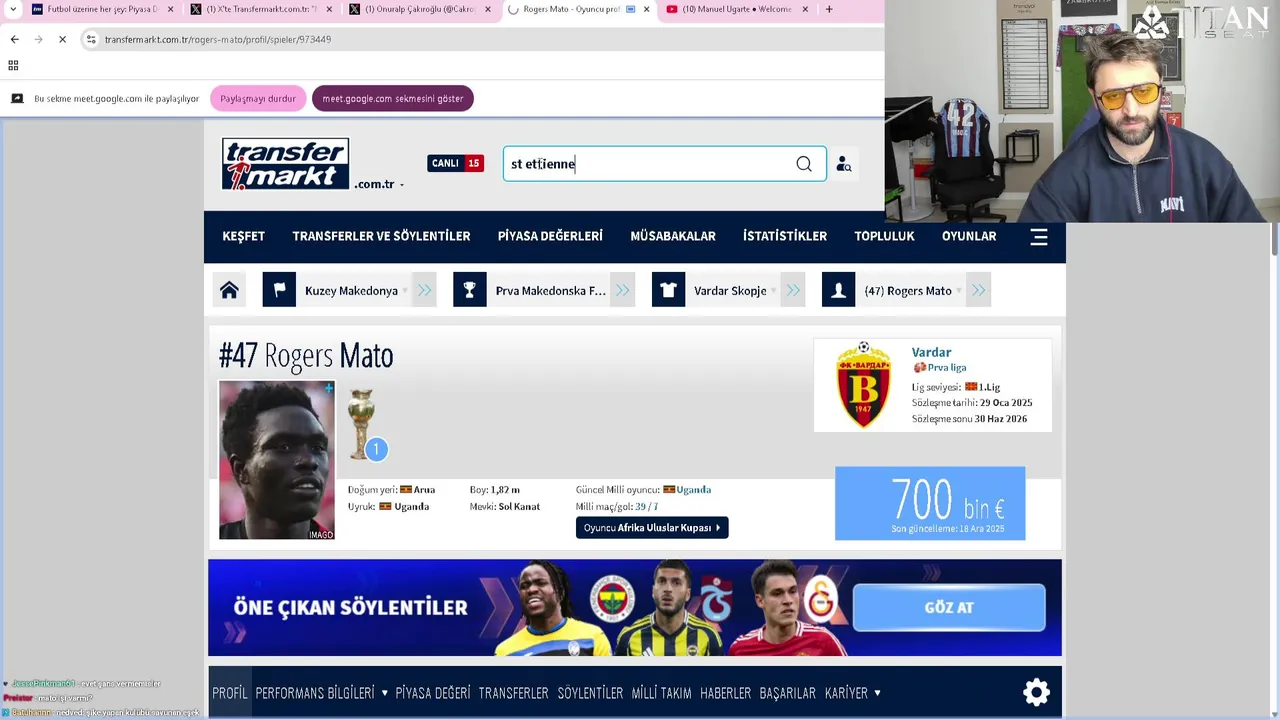Select the Profil tab
1280x720 pixels.
(x=230, y=692)
